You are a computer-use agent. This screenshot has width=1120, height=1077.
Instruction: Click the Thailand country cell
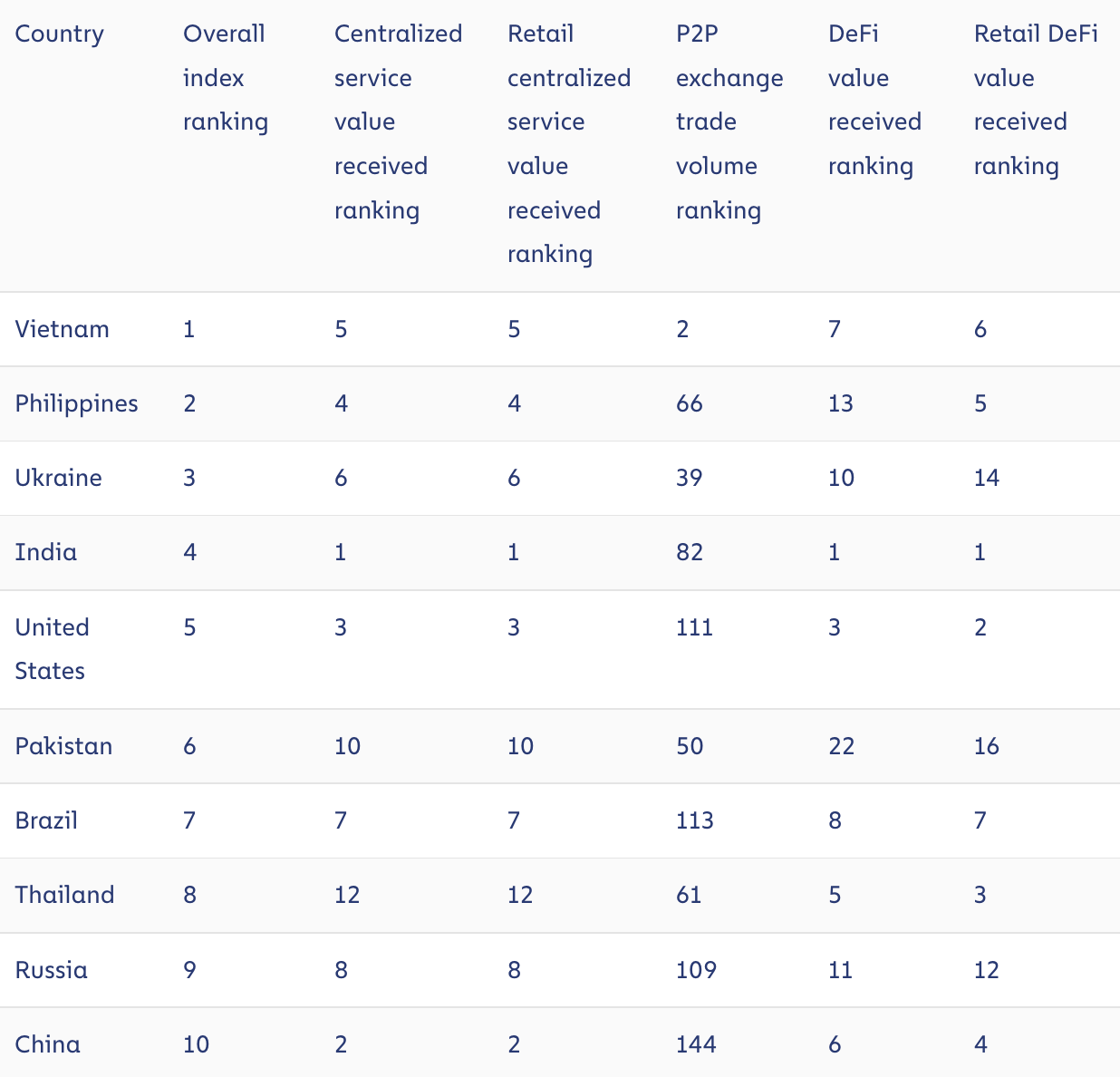coord(65,895)
